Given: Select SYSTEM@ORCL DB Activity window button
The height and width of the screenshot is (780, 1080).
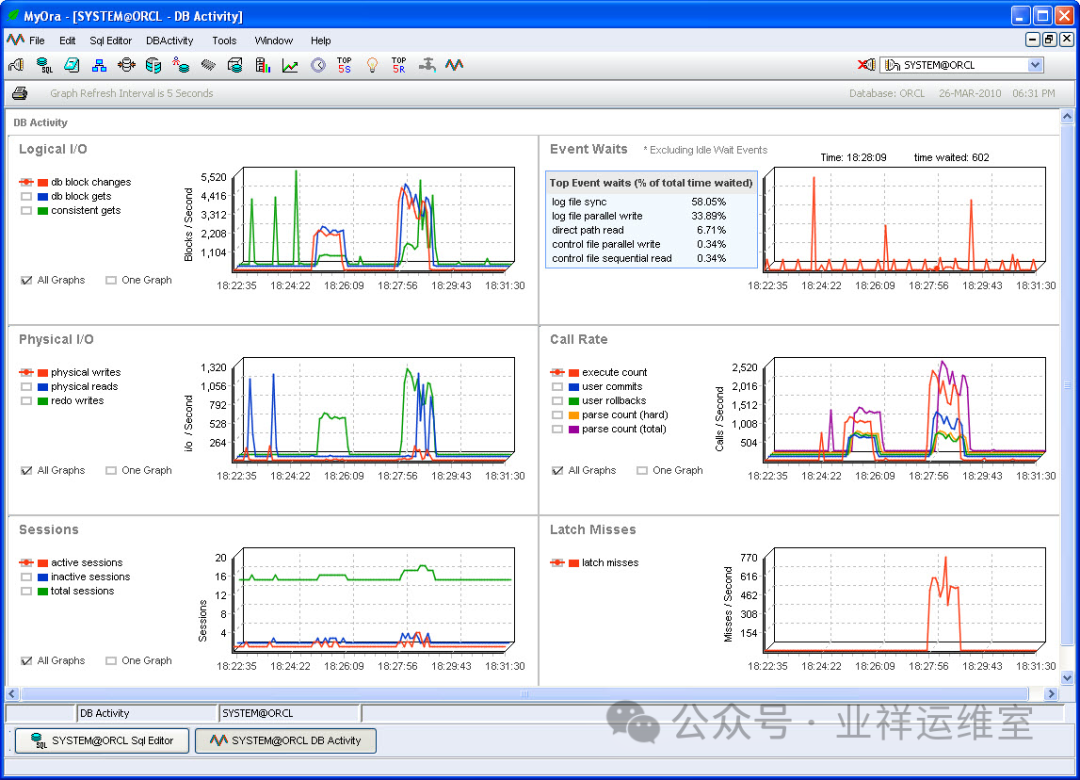Looking at the screenshot, I should point(286,741).
